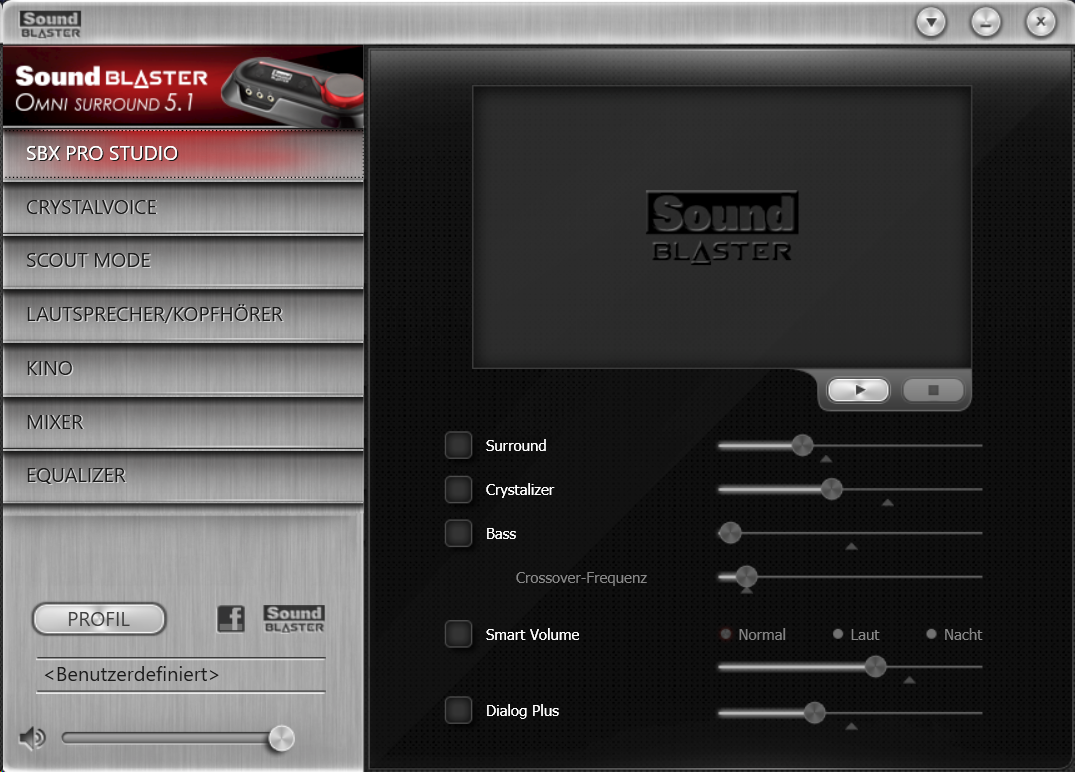The height and width of the screenshot is (772, 1075).
Task: Click the Sound Blaster title bar logo
Action: point(50,24)
